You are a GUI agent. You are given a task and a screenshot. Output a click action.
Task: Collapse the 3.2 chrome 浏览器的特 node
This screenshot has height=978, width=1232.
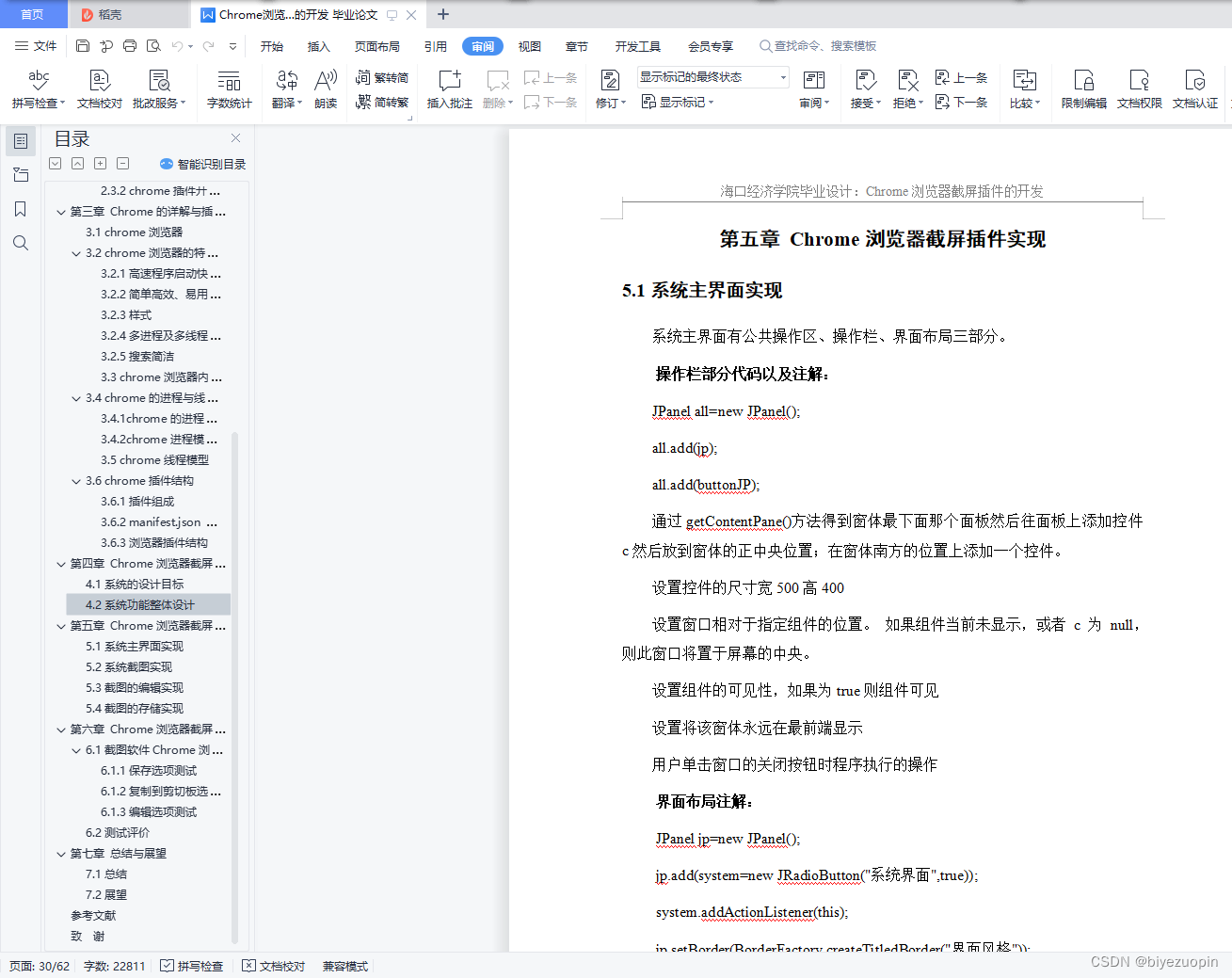pyautogui.click(x=76, y=253)
